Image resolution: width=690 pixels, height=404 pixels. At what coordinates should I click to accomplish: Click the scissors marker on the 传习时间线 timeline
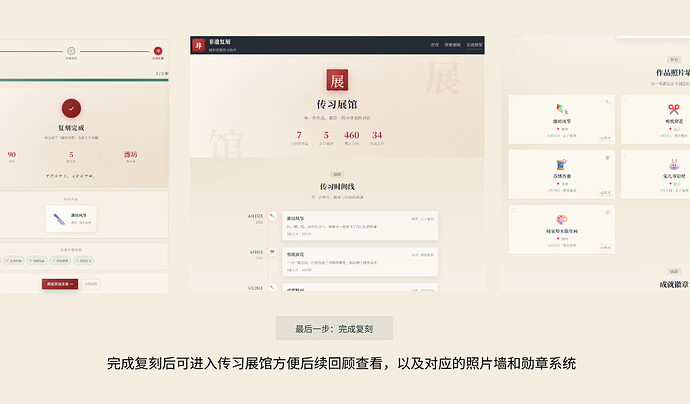point(272,252)
